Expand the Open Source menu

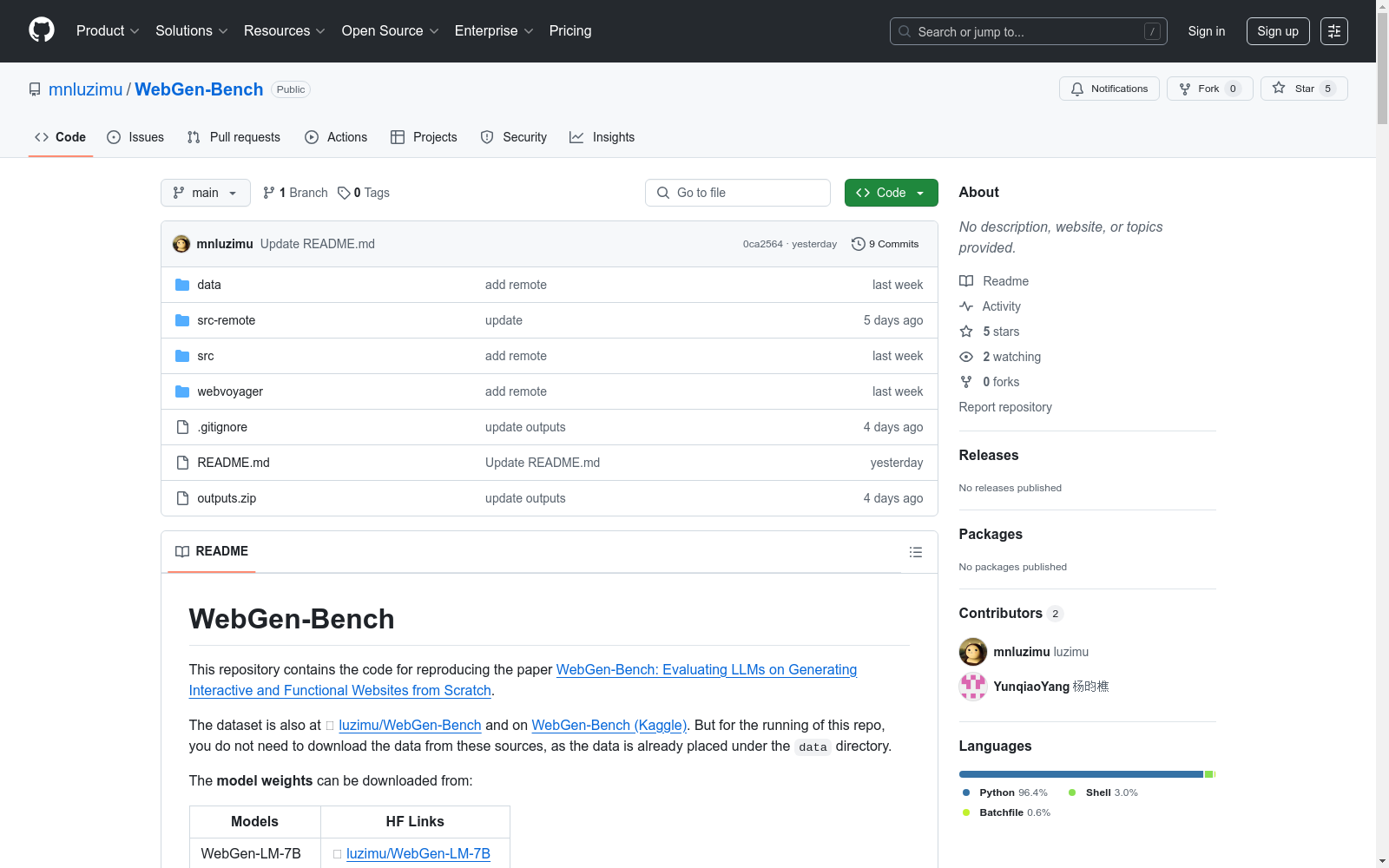[391, 31]
